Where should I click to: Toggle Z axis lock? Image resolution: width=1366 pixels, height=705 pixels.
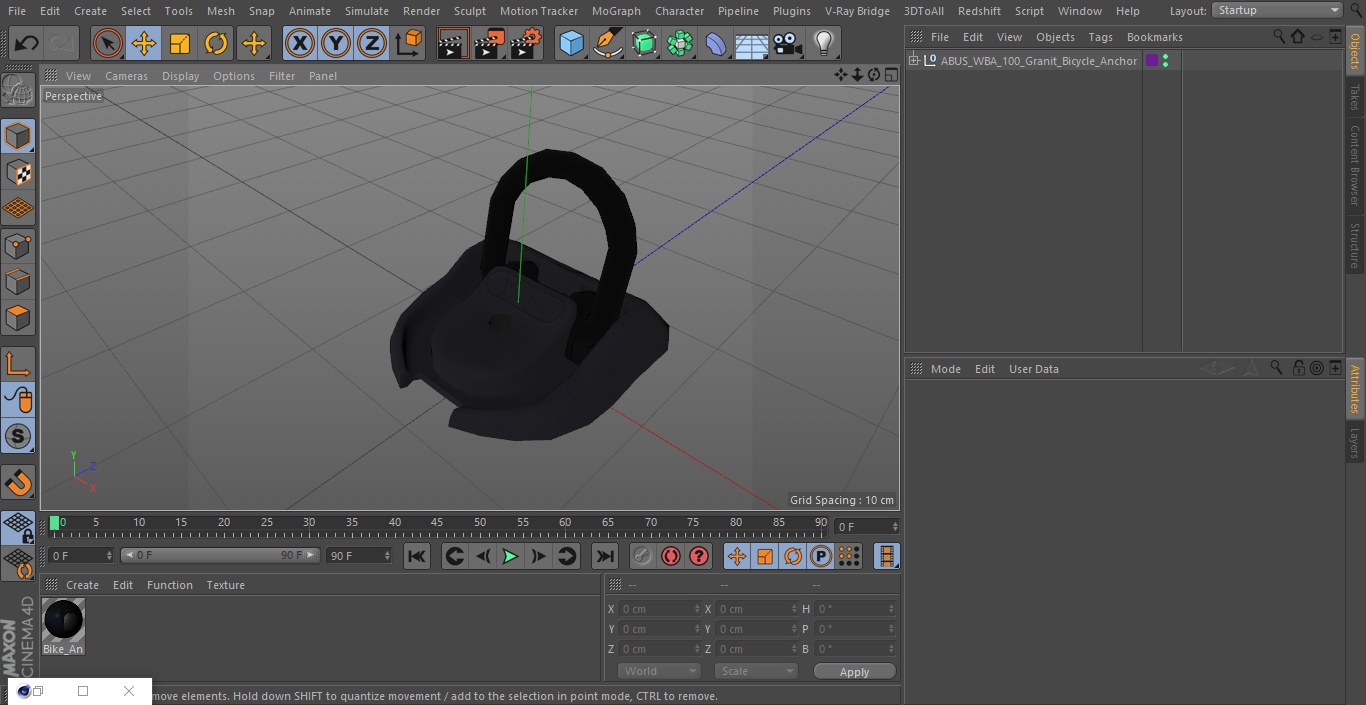click(372, 44)
